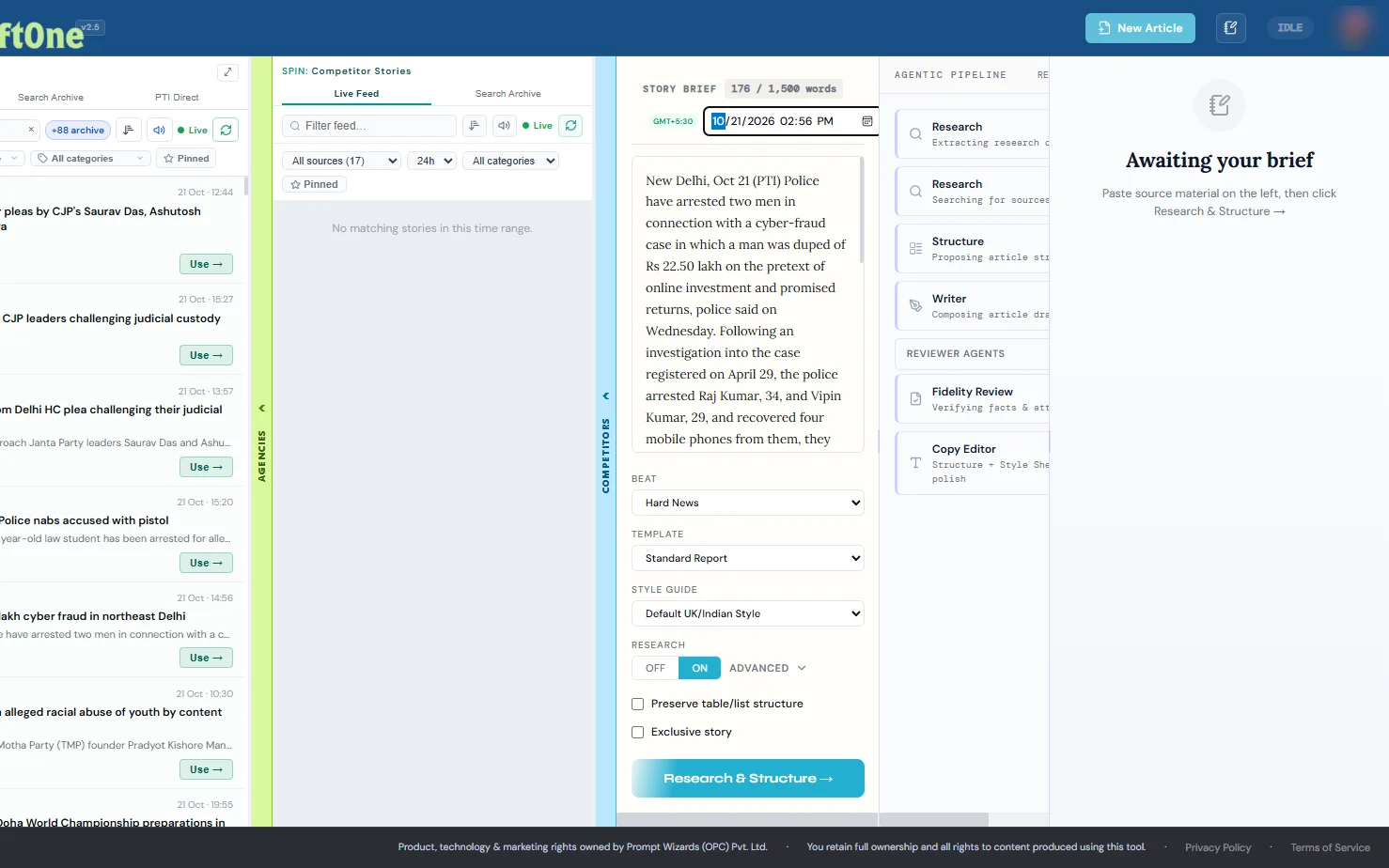This screenshot has height=868, width=1389.
Task: Sort the competitor feed with sort icon
Action: point(475,126)
